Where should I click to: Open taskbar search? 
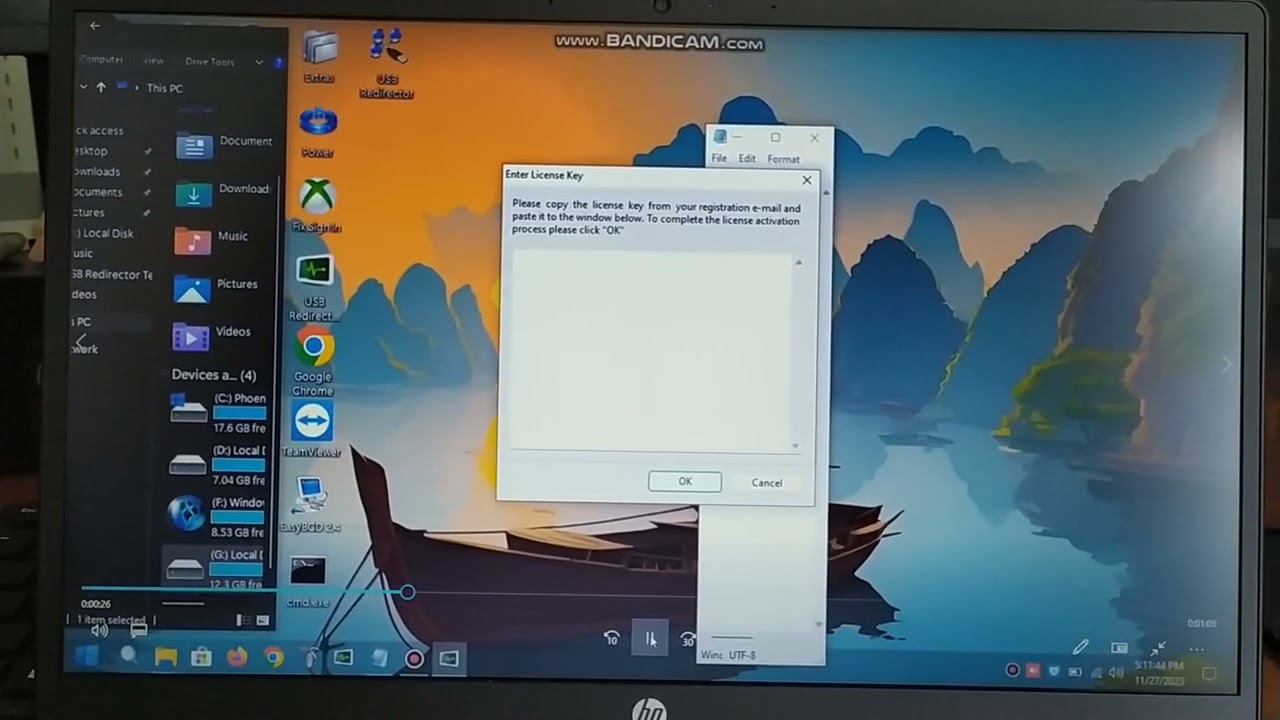coord(129,656)
